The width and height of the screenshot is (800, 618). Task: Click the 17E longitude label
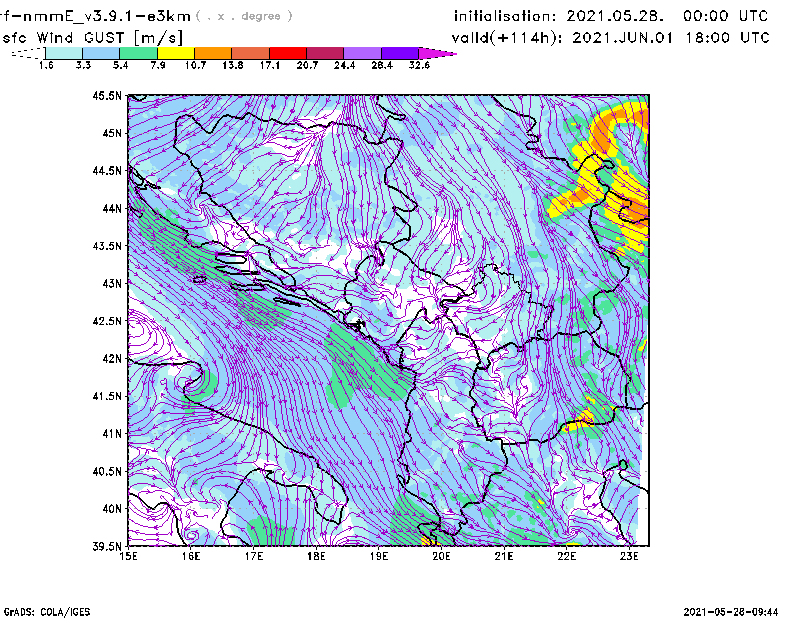(x=254, y=556)
